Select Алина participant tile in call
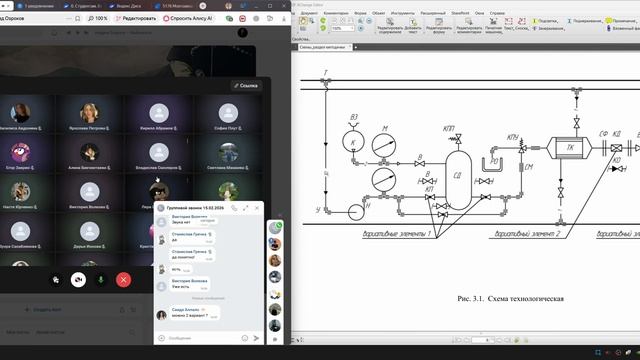Viewport: 640px width, 360px height. click(x=89, y=155)
